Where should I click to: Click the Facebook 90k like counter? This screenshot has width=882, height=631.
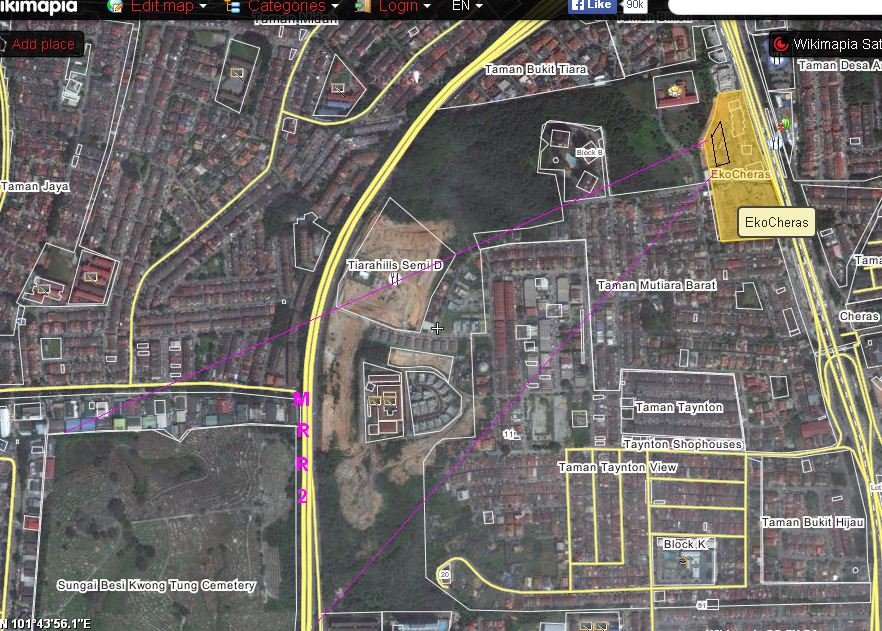(634, 5)
